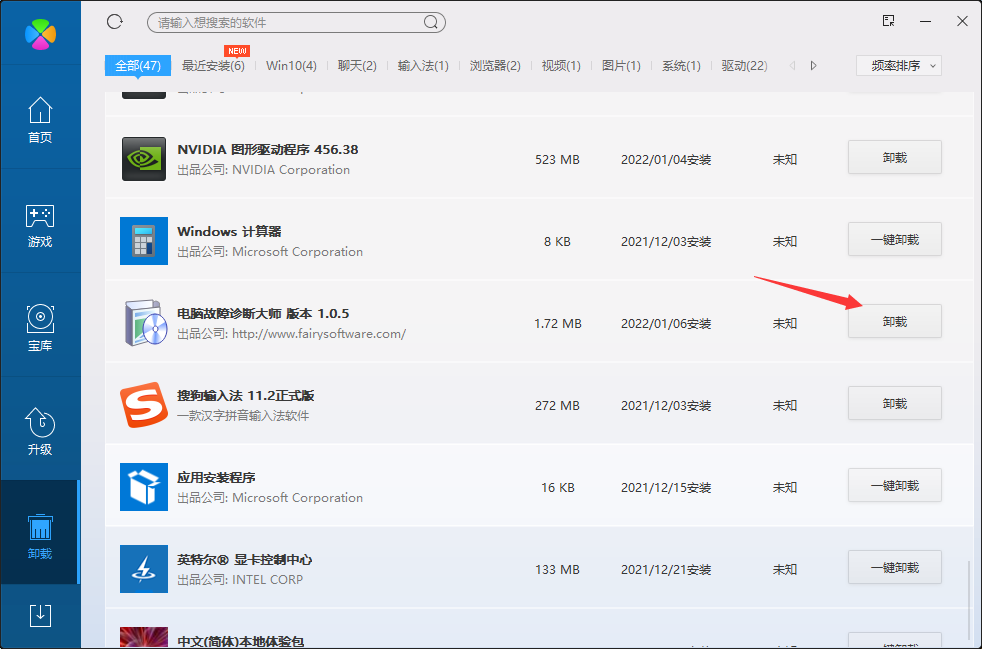Image resolution: width=982 pixels, height=649 pixels.
Task: Click 一键卸载 for 英特尔 显卡控制中心
Action: click(x=895, y=568)
